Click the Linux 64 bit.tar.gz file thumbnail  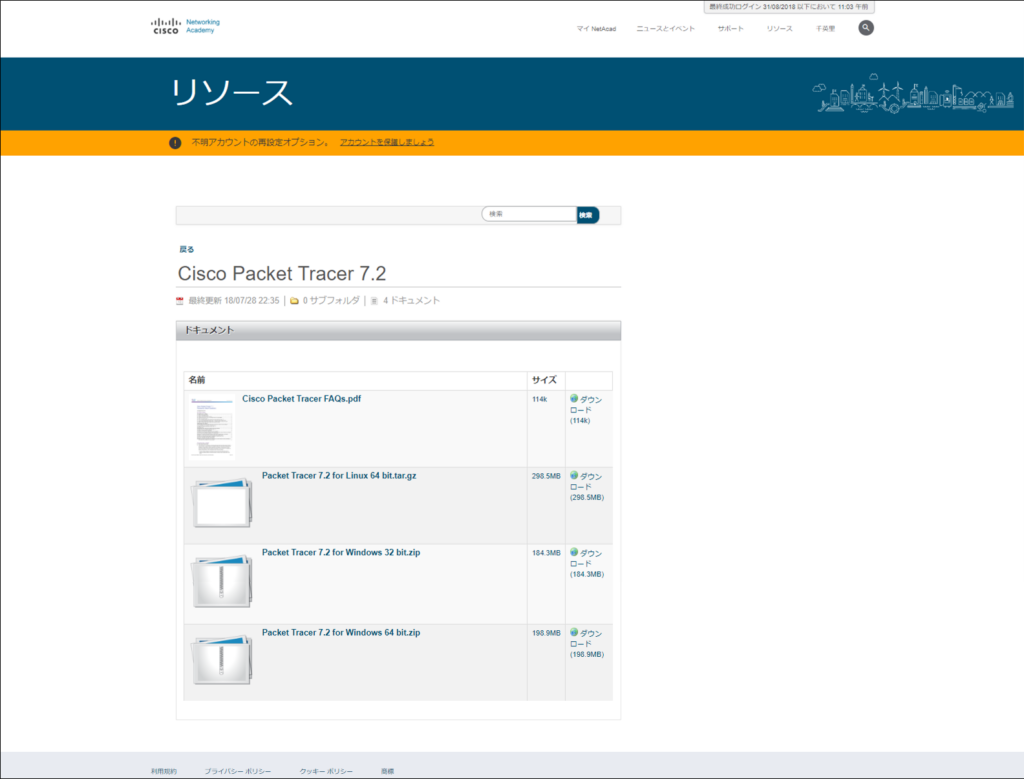pyautogui.click(x=222, y=503)
